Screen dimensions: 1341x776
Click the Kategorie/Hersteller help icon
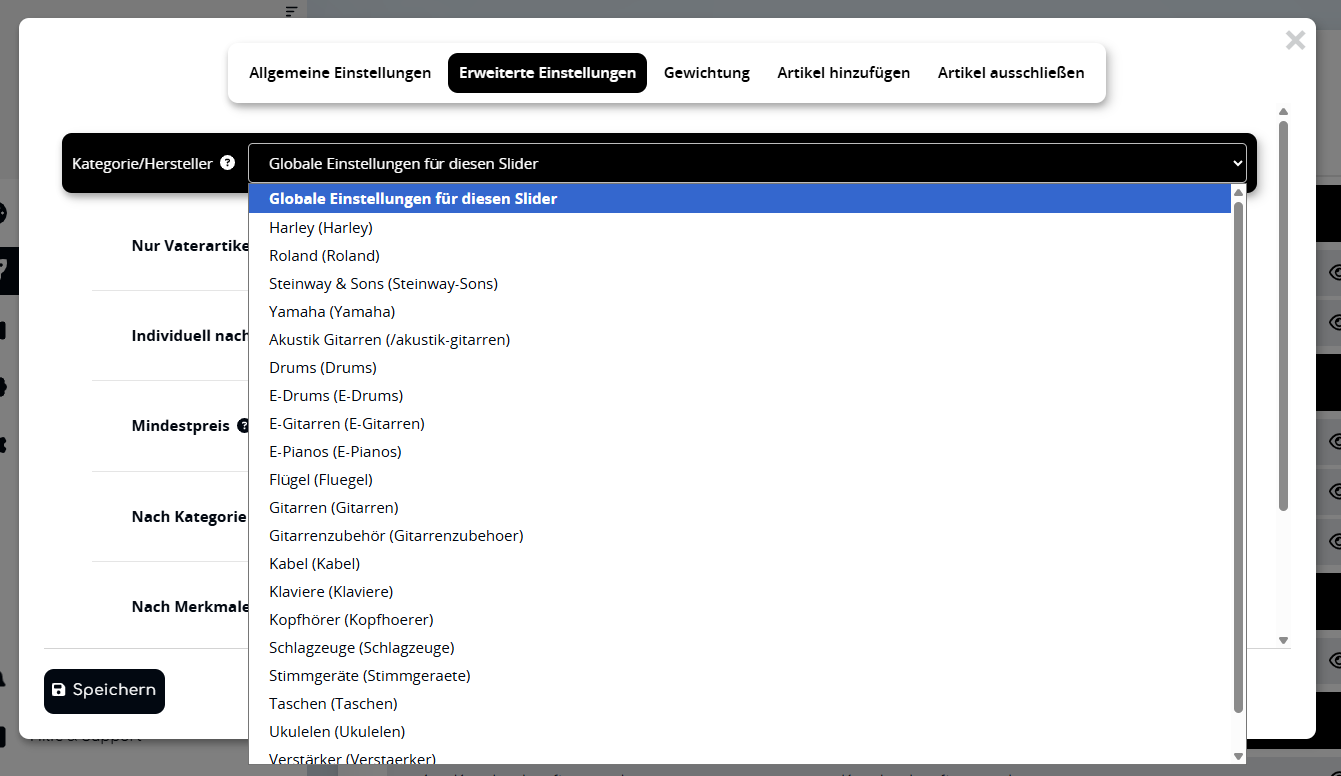pos(227,162)
